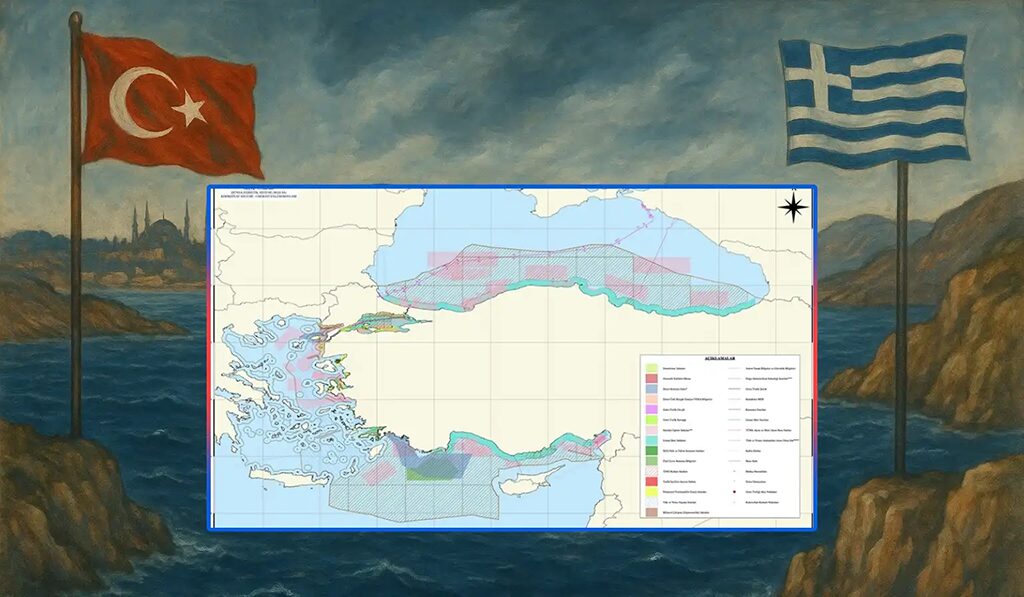Choose the yellow swatch in the map legend
The image size is (1024, 597).
tap(651, 492)
